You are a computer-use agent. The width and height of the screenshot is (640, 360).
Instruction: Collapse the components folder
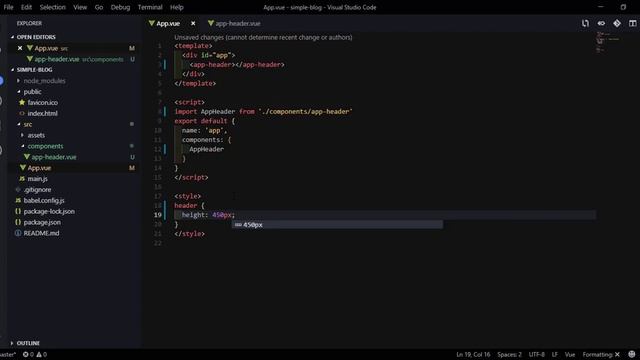(x=45, y=146)
